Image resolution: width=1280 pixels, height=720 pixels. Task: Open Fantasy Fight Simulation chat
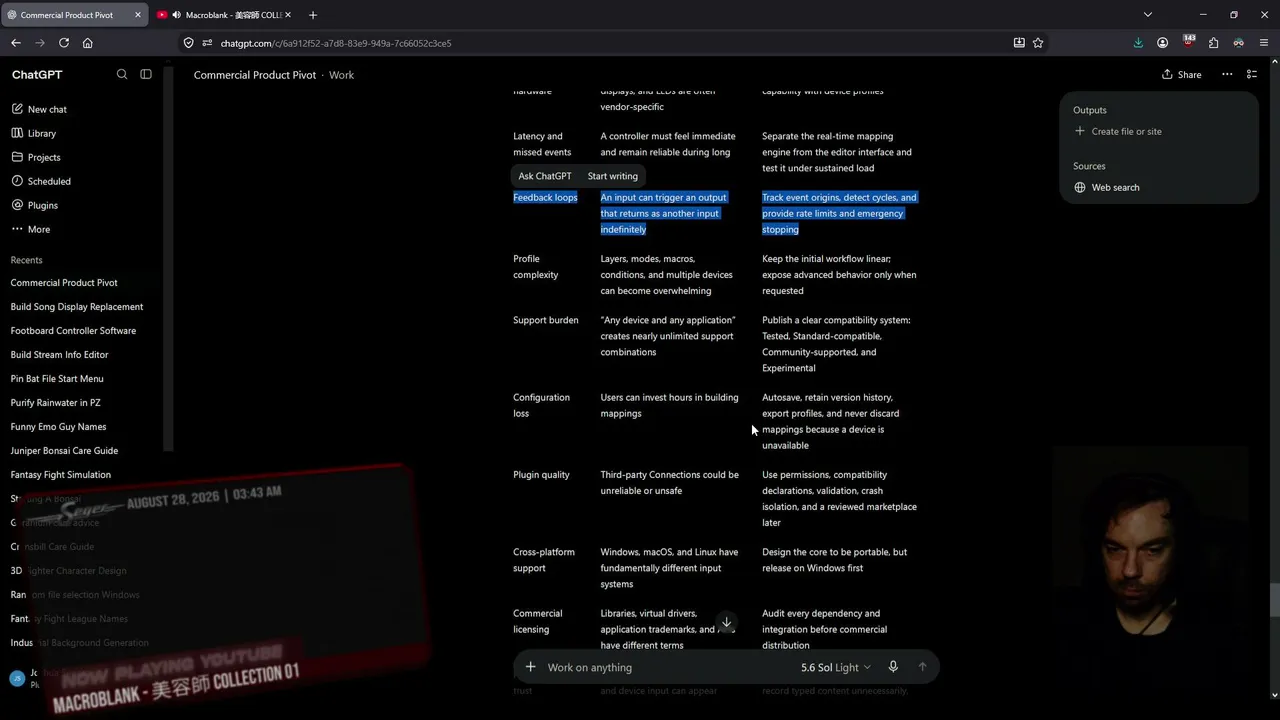[61, 475]
